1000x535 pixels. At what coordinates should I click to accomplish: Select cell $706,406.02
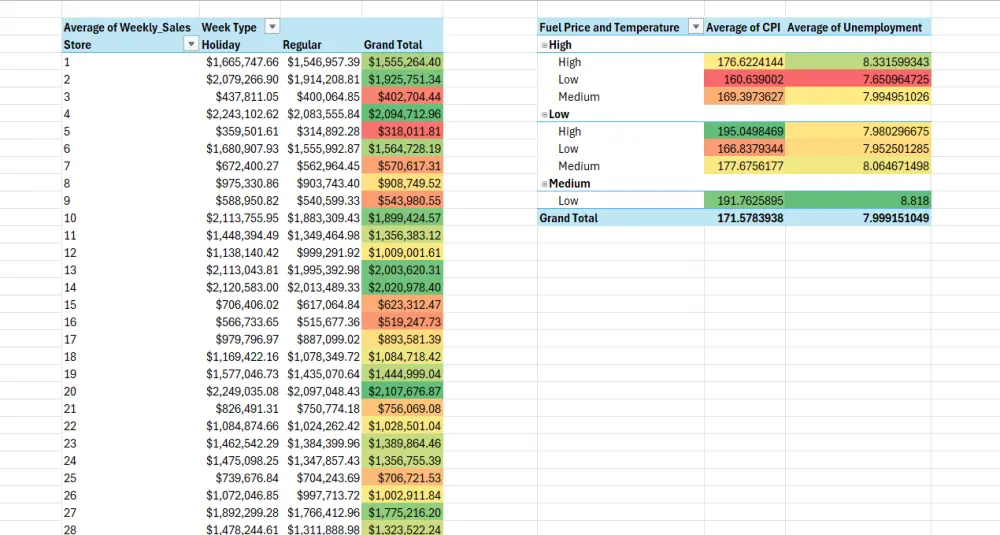[x=241, y=304]
